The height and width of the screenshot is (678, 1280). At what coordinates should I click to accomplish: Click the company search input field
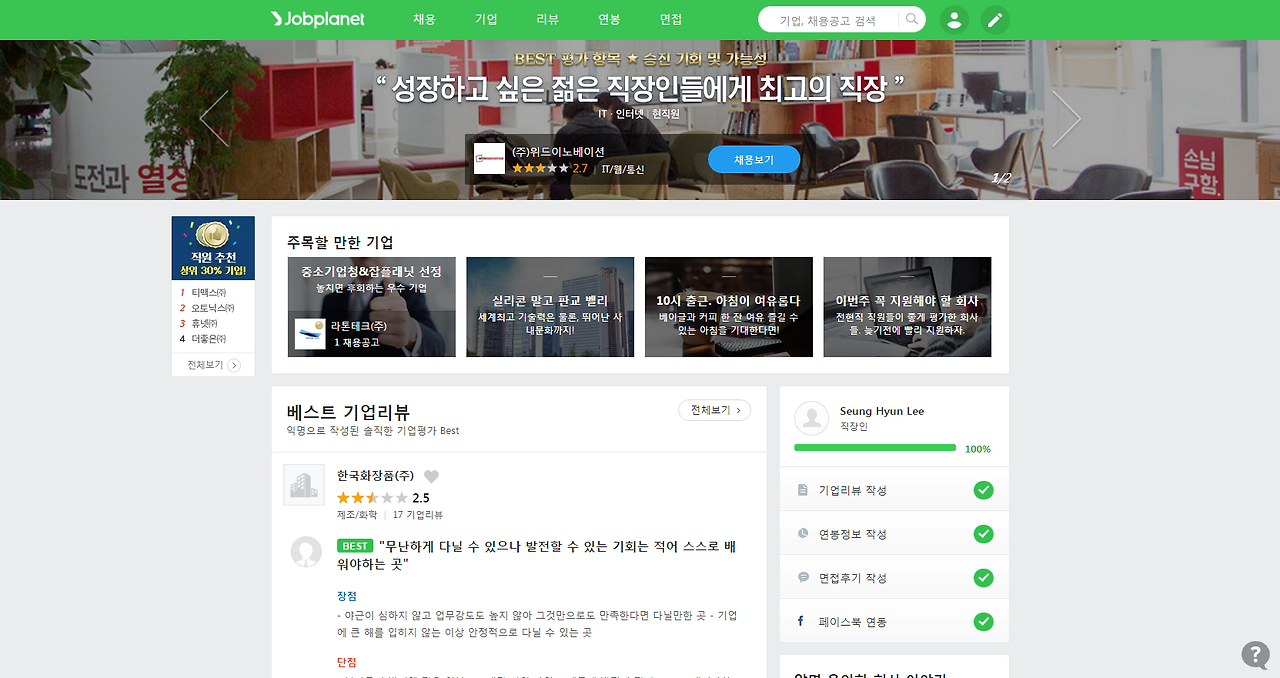835,18
